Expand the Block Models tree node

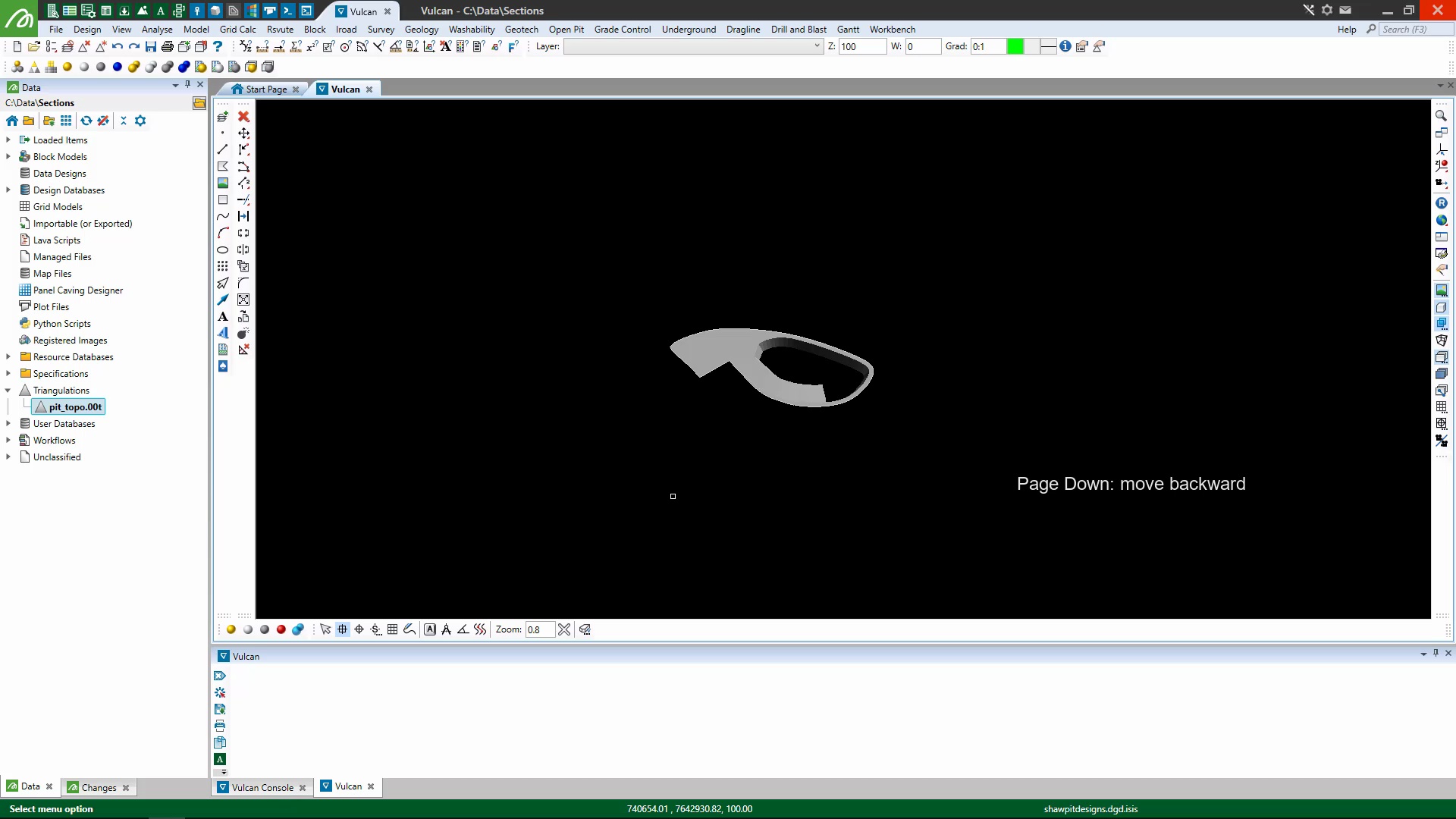point(8,157)
